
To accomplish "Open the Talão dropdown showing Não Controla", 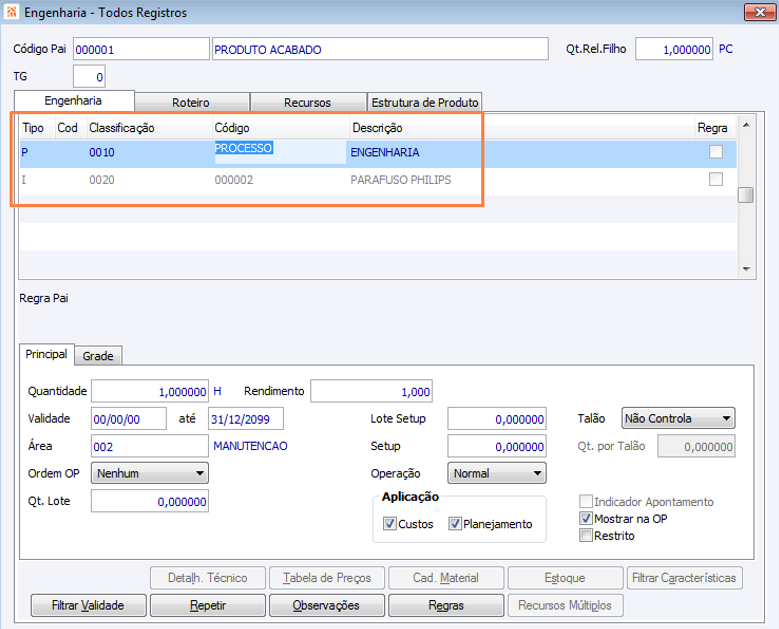I will point(678,418).
